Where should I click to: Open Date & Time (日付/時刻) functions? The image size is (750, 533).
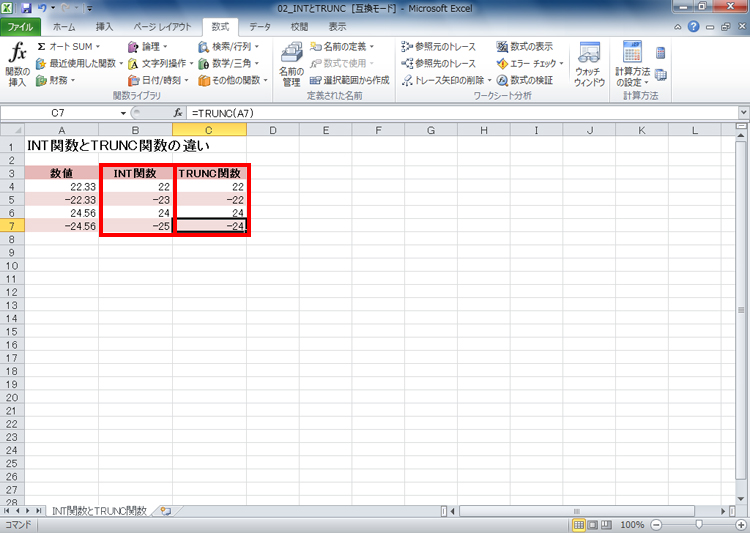coord(158,80)
